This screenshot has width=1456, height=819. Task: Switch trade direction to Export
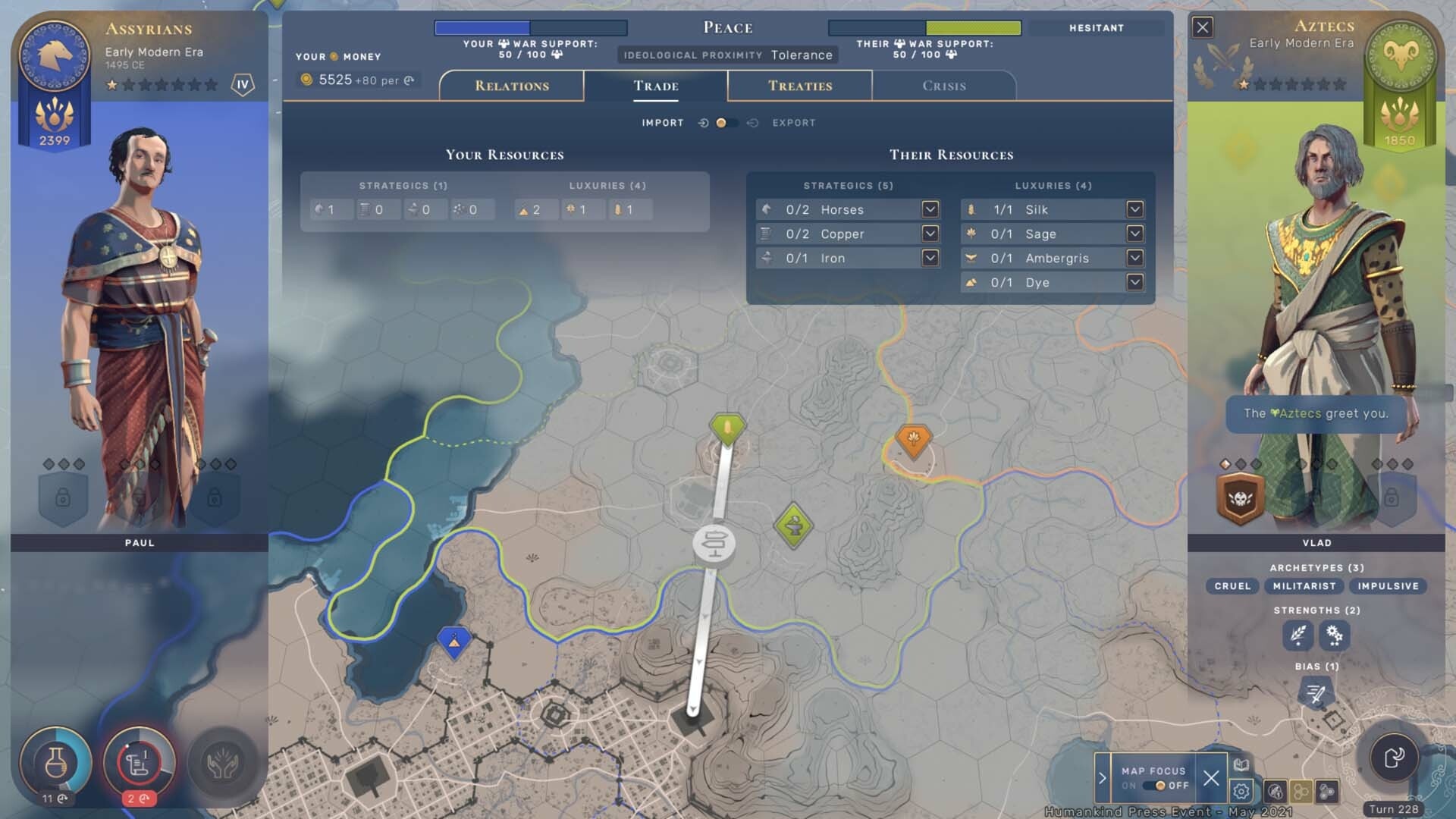794,122
